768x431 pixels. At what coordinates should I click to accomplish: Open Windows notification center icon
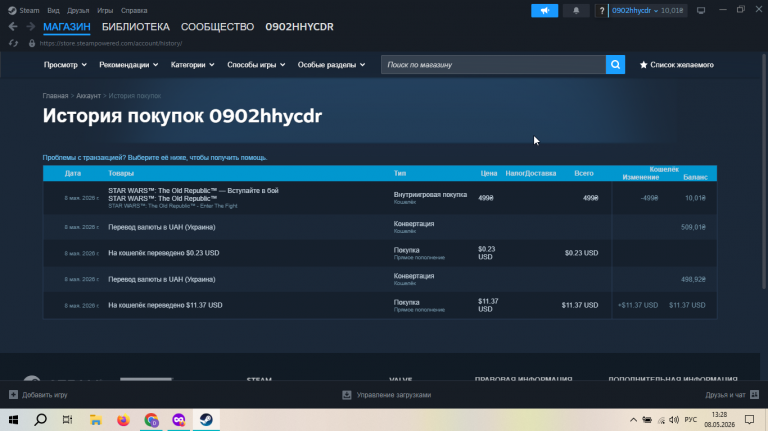[x=749, y=420]
